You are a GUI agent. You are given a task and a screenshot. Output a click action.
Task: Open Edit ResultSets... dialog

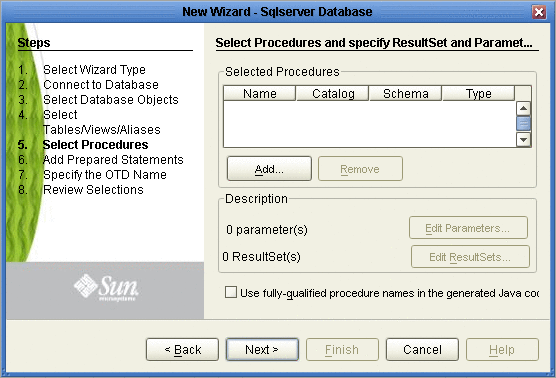coord(470,257)
